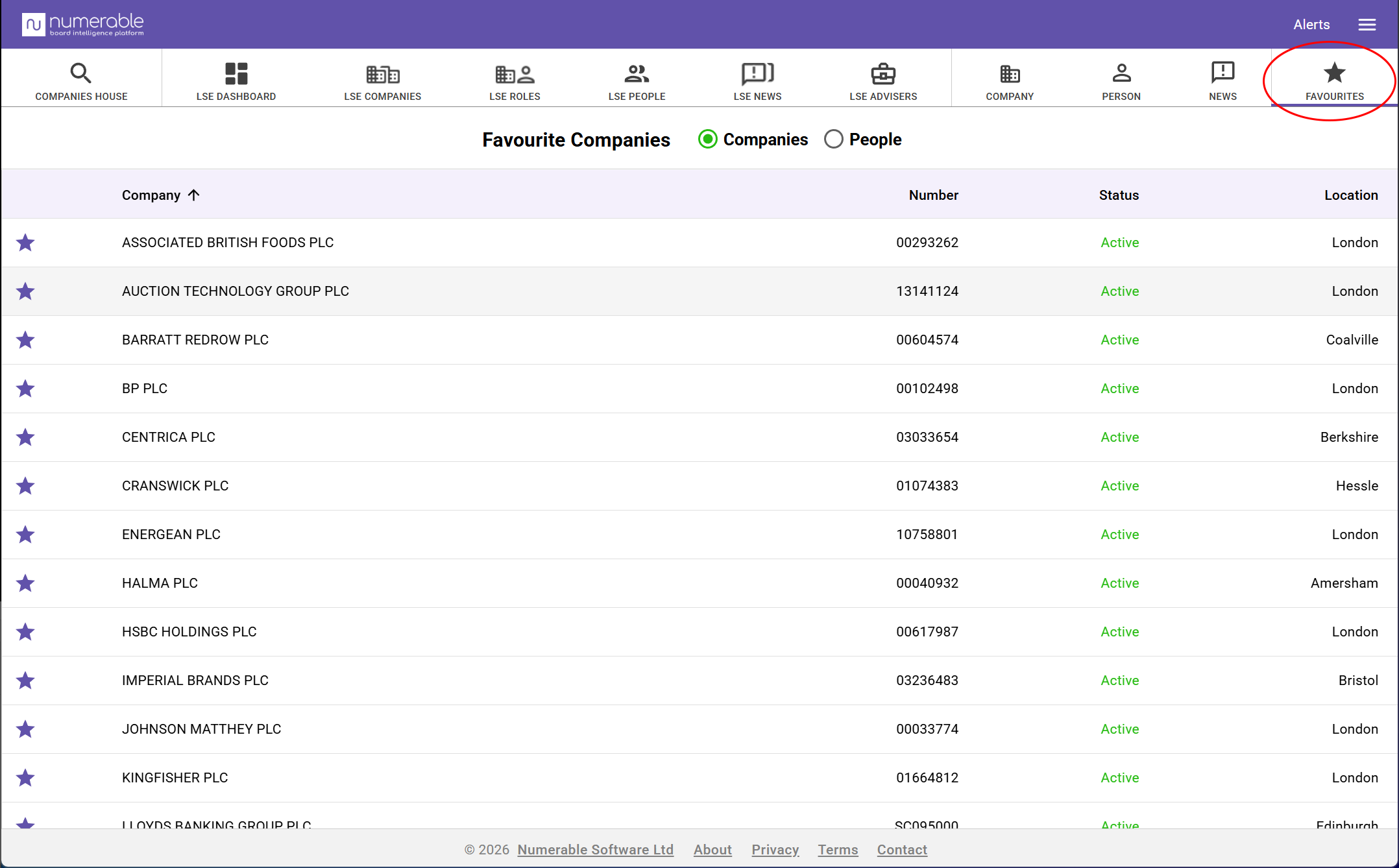Click company number 10758801

pyautogui.click(x=927, y=535)
